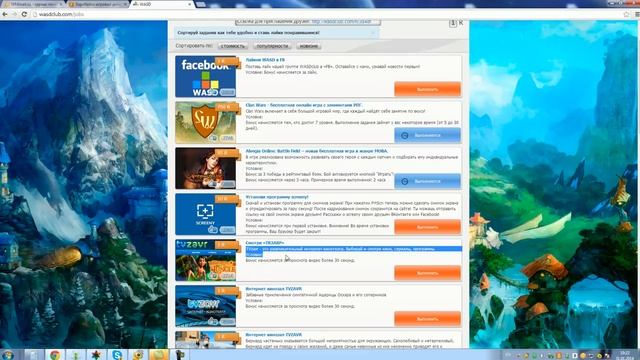Dismiss the blue sorting hint banner
Screen dimensions: 640x360
pyautogui.click(x=373, y=33)
